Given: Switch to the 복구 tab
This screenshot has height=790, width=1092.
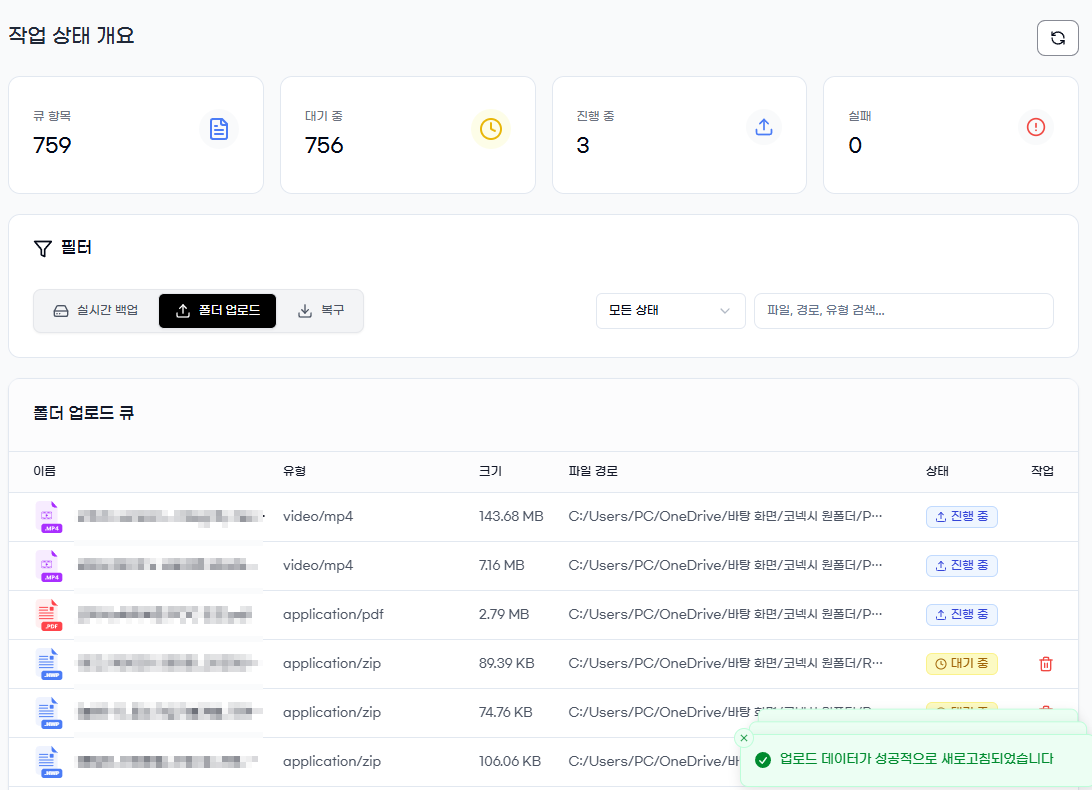Looking at the screenshot, I should 321,311.
